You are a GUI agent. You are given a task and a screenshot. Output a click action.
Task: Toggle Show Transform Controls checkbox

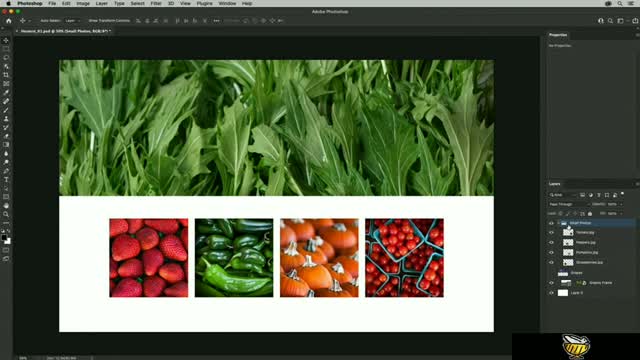[x=109, y=21]
